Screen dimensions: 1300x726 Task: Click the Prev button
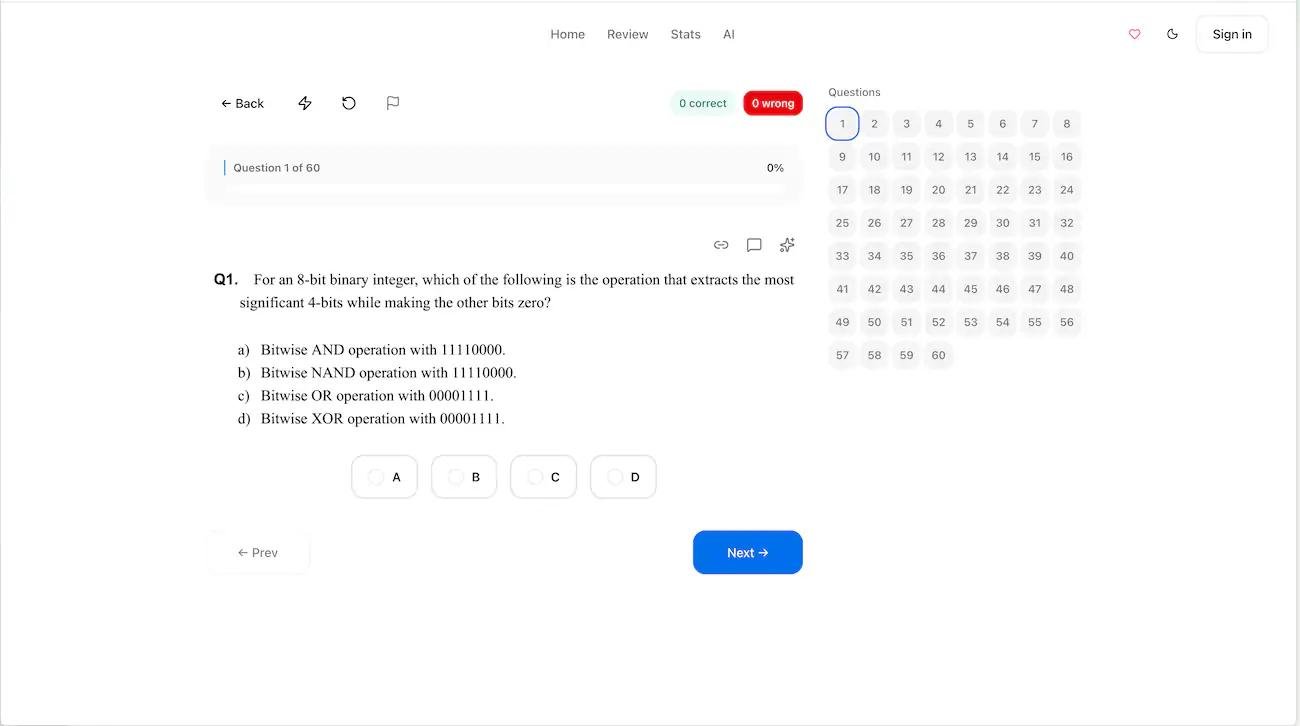[x=258, y=552]
